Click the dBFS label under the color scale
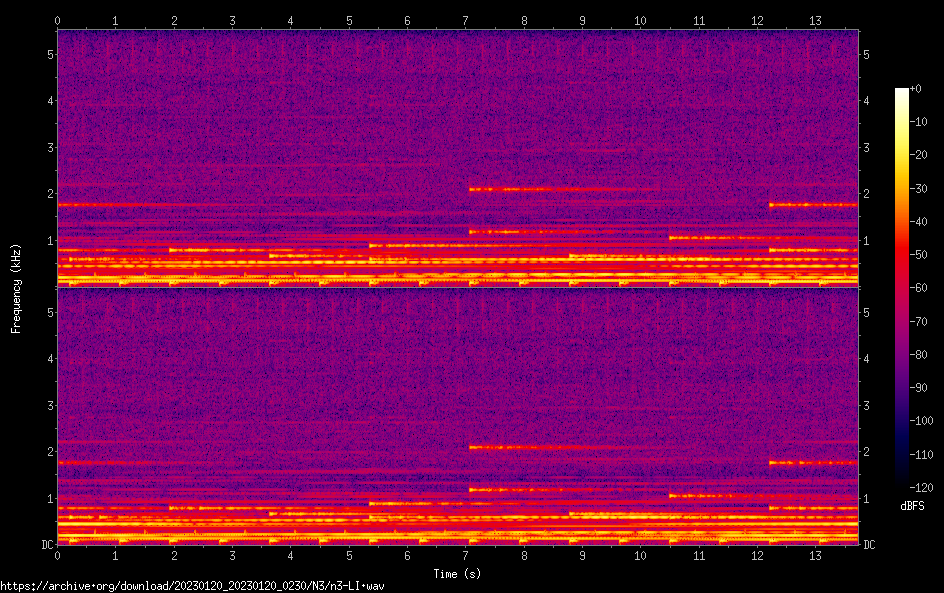Screen dimensions: 944x593 [x=911, y=507]
